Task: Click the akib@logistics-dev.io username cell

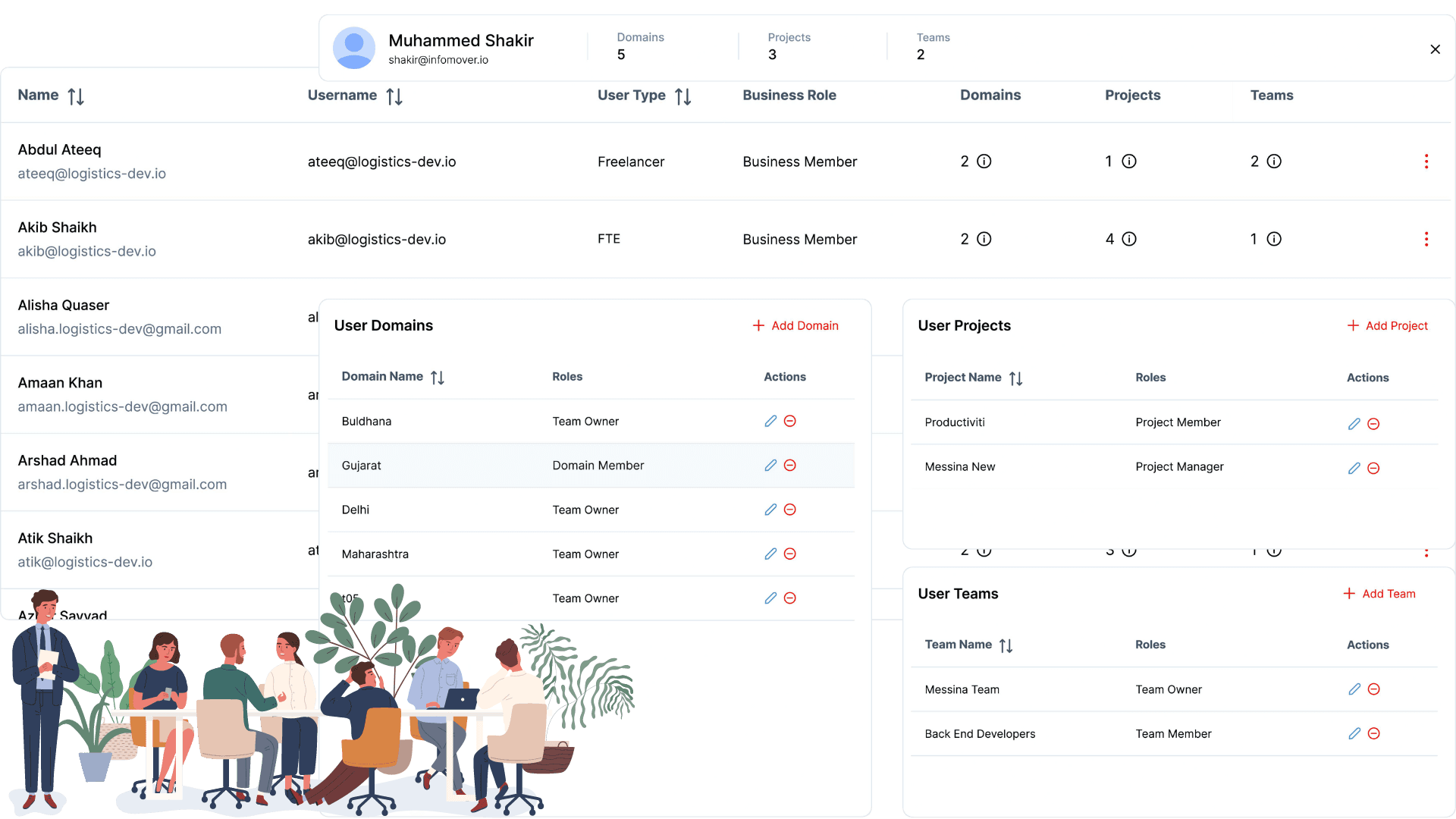Action: tap(376, 240)
